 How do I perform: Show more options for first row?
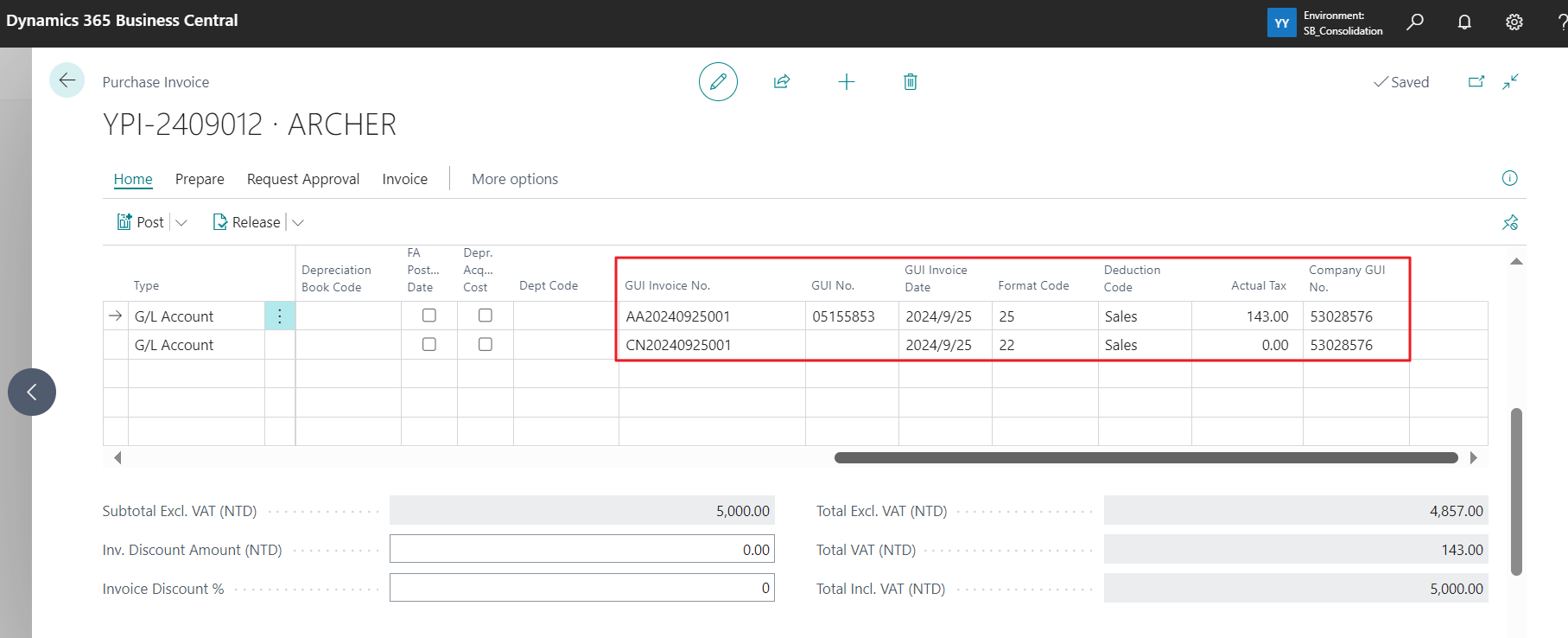(280, 316)
